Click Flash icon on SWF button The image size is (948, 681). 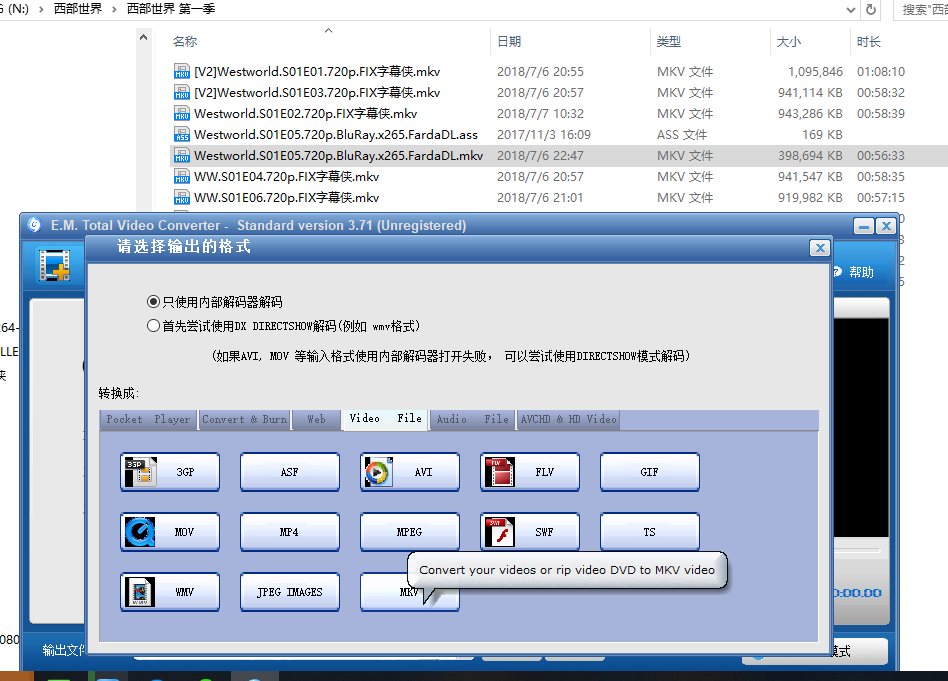499,532
